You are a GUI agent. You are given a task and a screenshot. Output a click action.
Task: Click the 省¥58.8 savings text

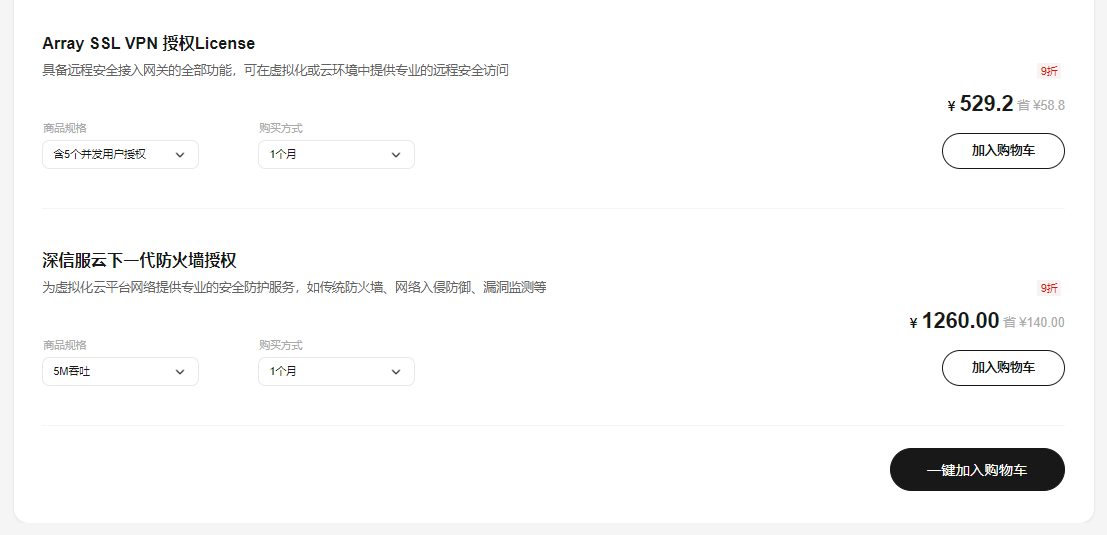click(1041, 106)
